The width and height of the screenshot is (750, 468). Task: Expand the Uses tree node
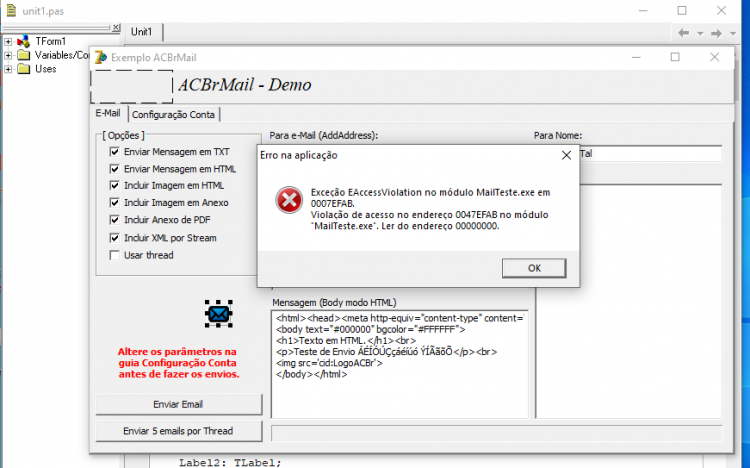[8, 69]
